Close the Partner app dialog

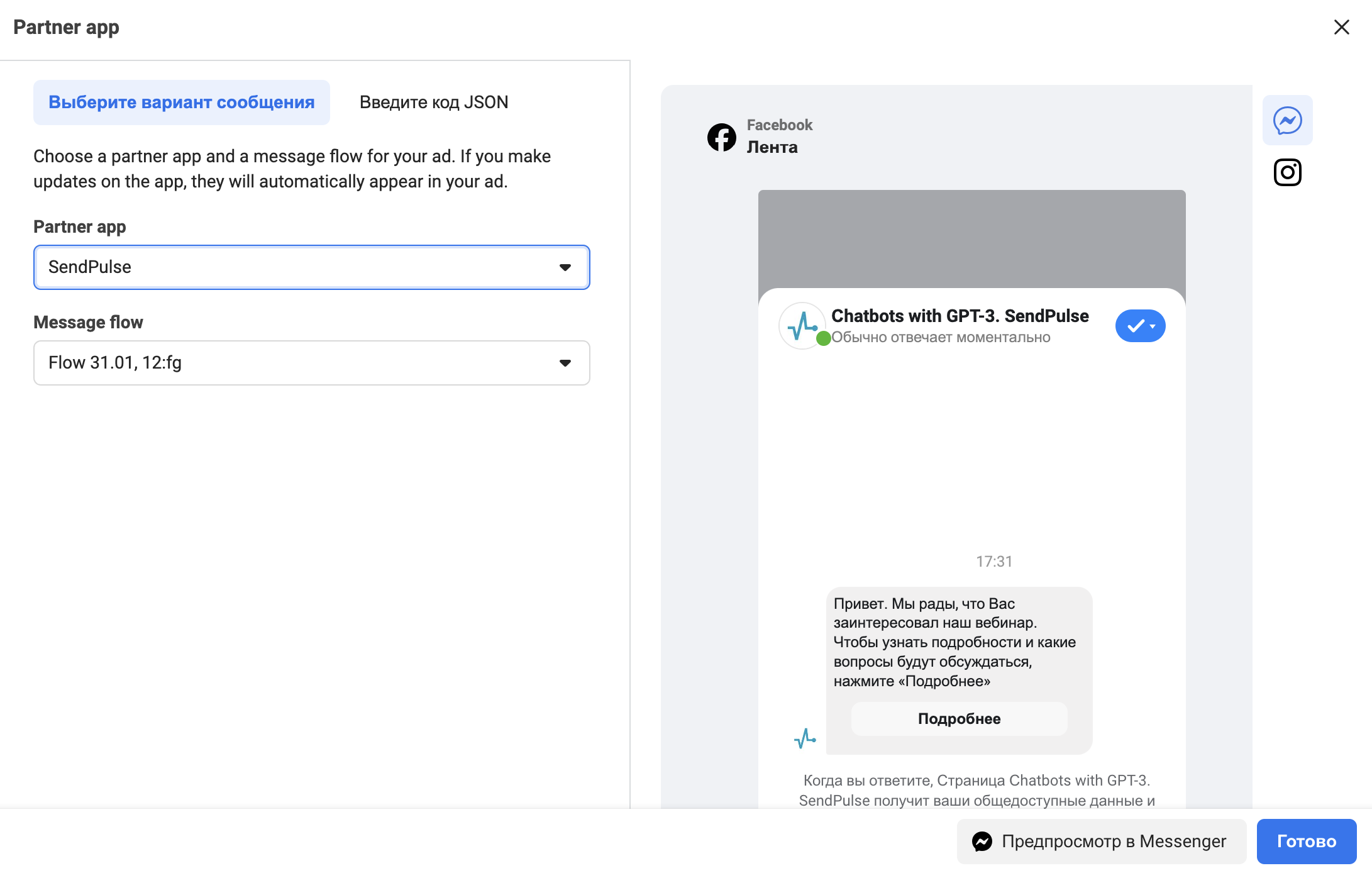click(x=1341, y=27)
